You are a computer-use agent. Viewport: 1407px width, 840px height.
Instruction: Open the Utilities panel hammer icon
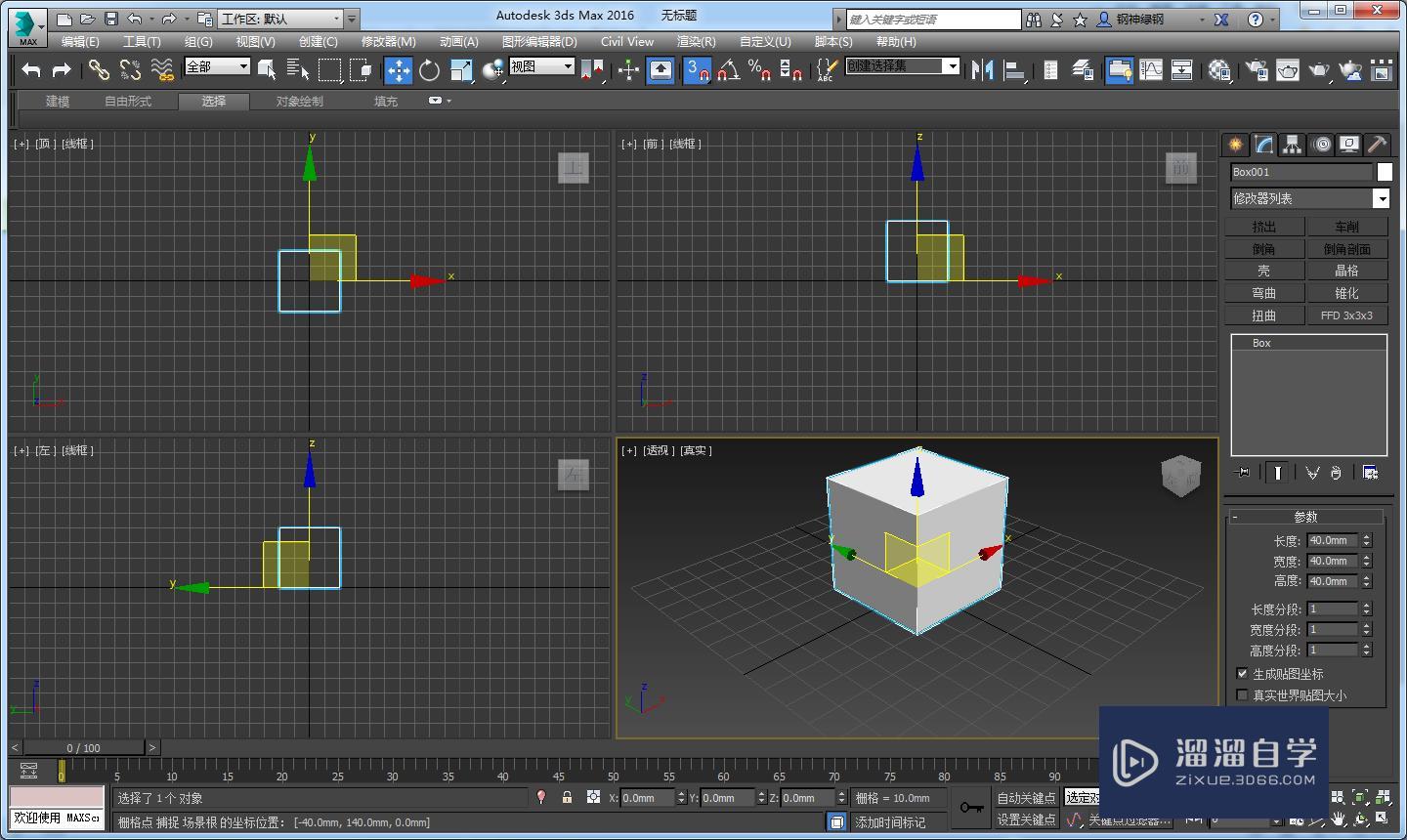point(1377,145)
